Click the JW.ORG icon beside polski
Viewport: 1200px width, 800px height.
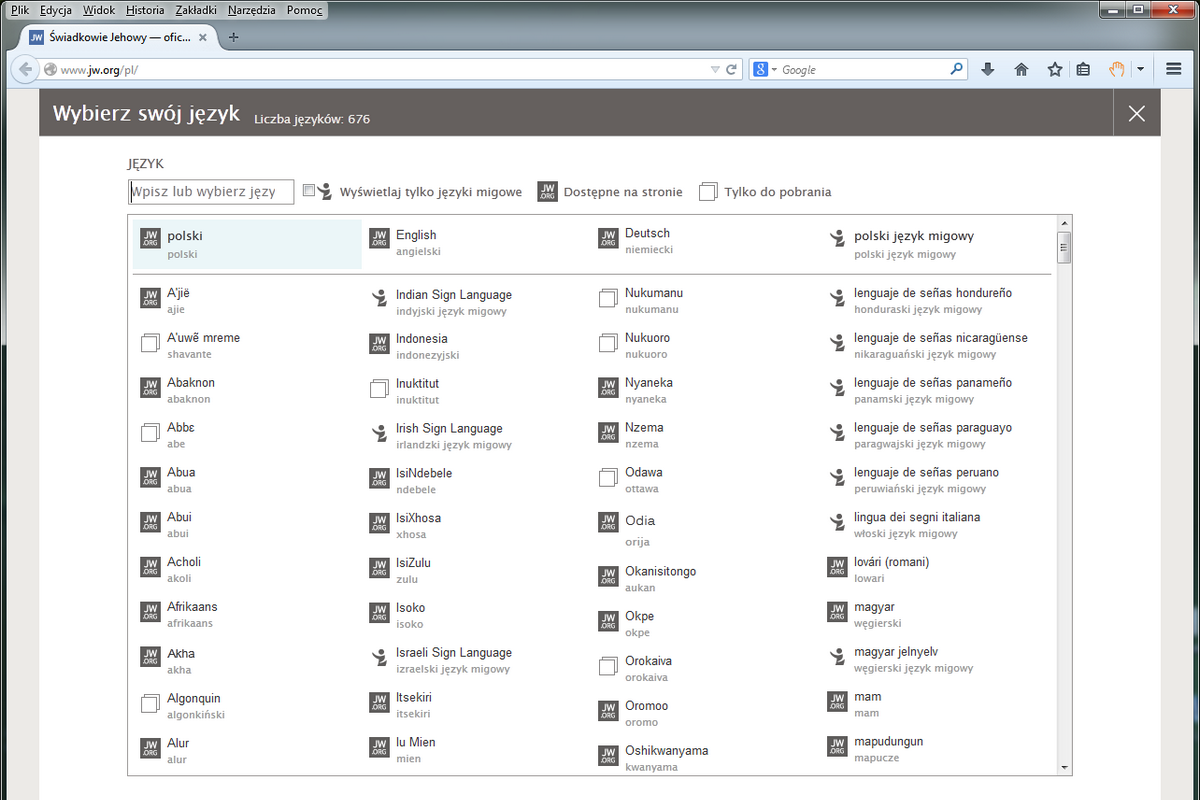point(150,239)
